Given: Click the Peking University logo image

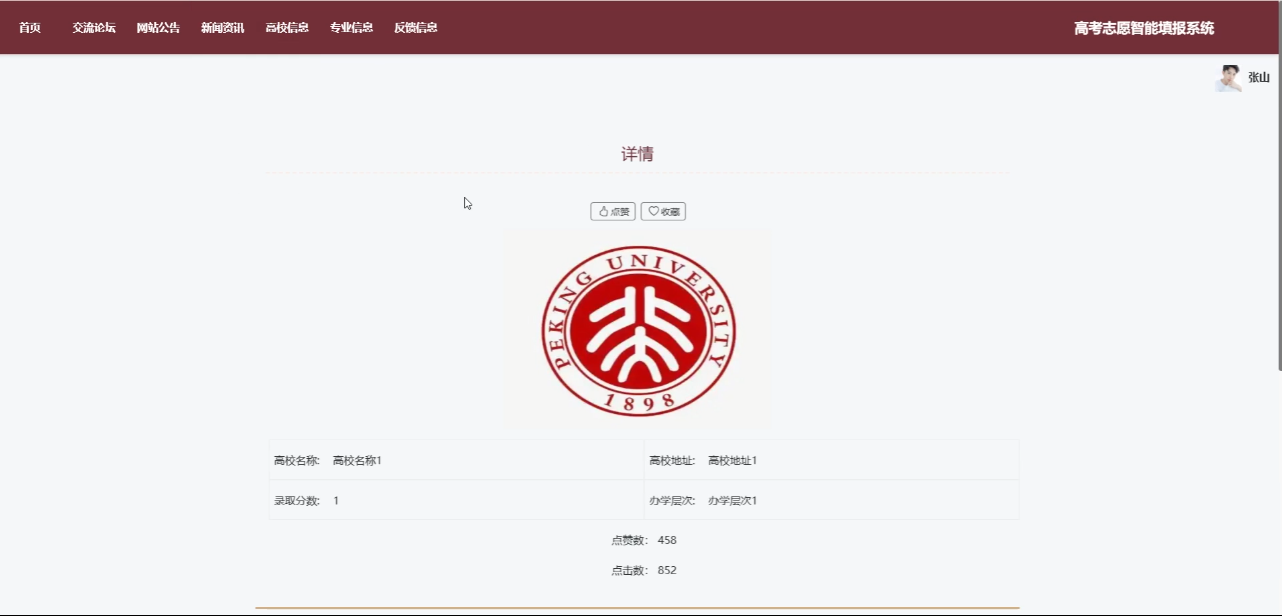Looking at the screenshot, I should click(638, 330).
